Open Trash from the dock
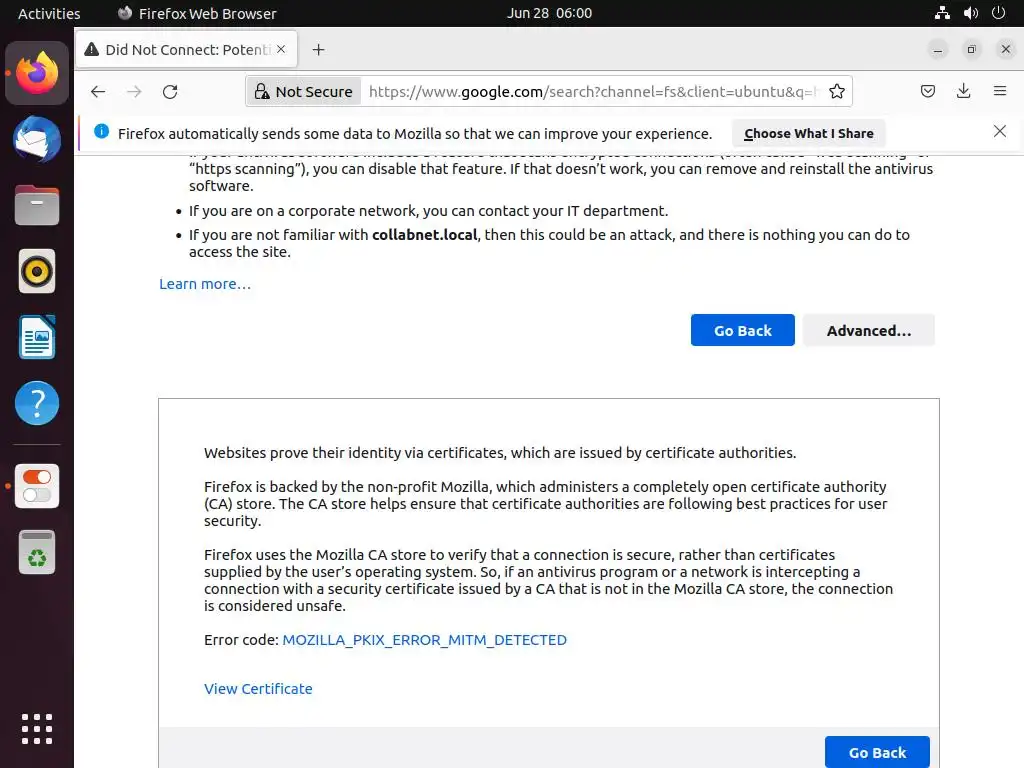1024x768 pixels. pyautogui.click(x=37, y=552)
